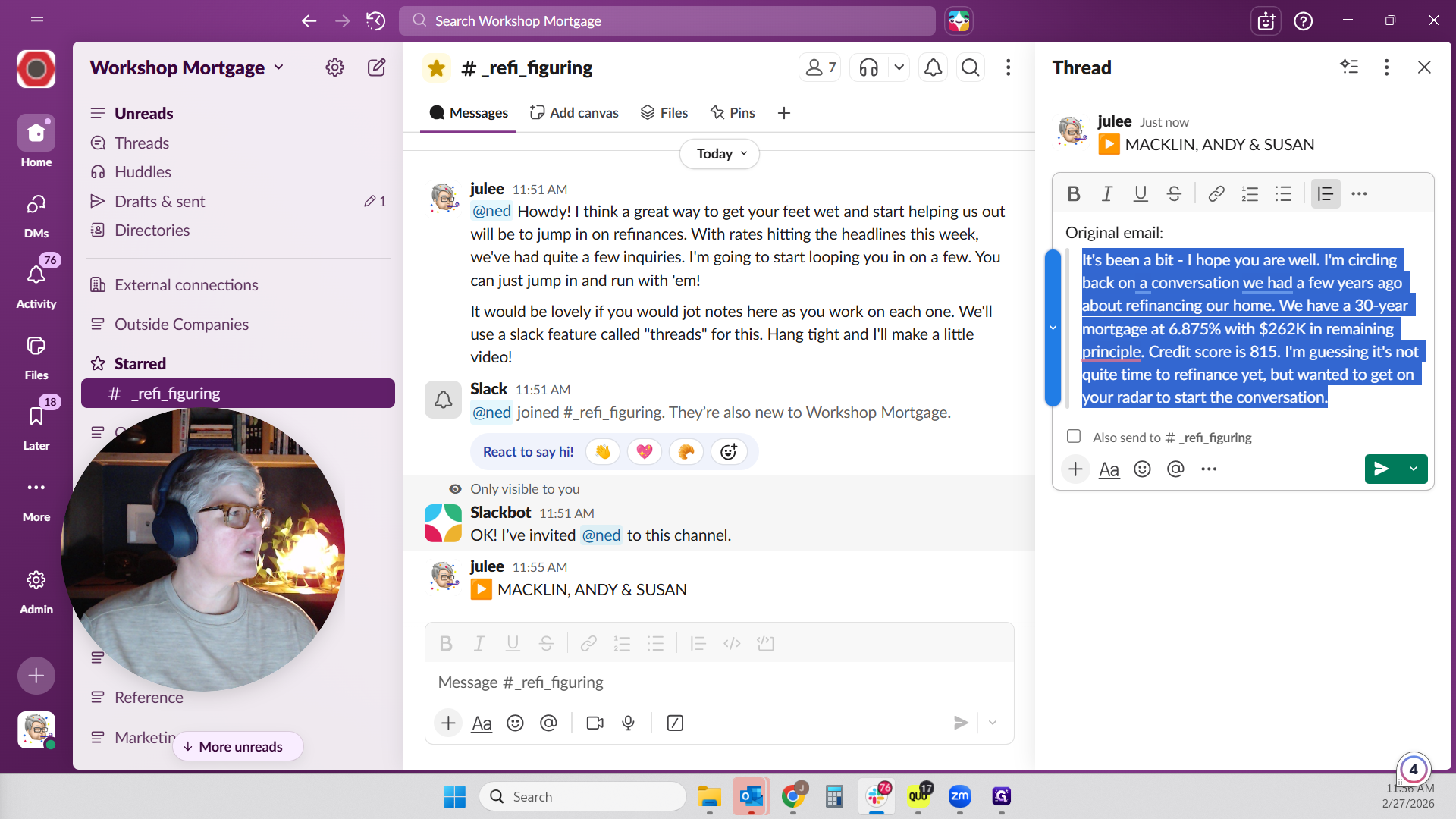The image size is (1456, 819).
Task: Toggle Aa formatting toolbar in main composer
Action: (x=482, y=723)
